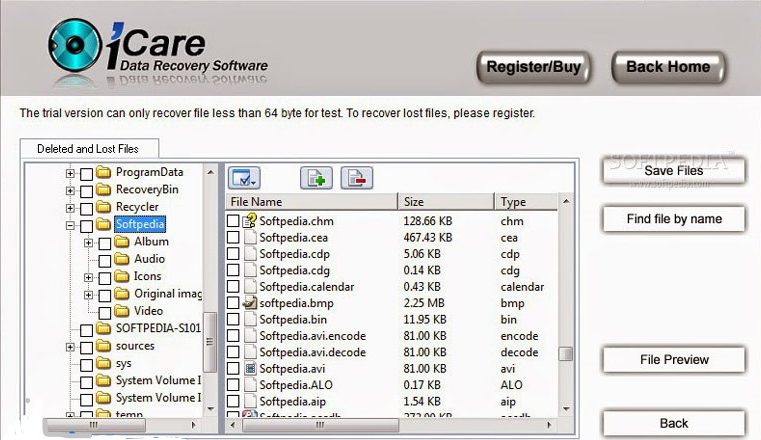Click the file list scroll-down arrow
761x440 pixels.
[x=566, y=409]
